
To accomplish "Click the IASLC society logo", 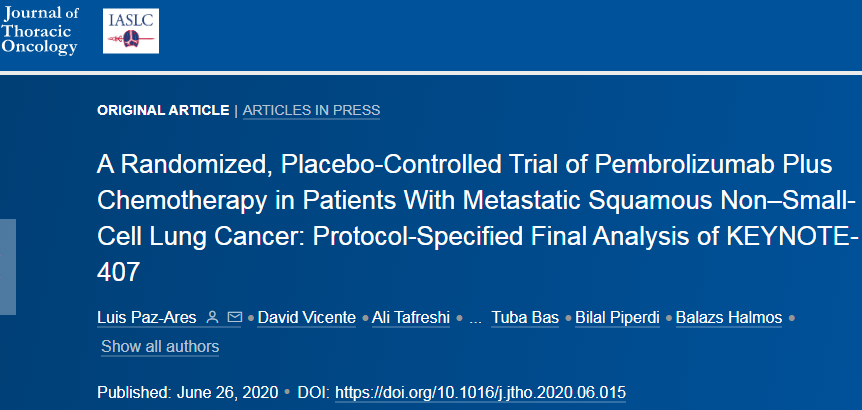I will tap(131, 31).
